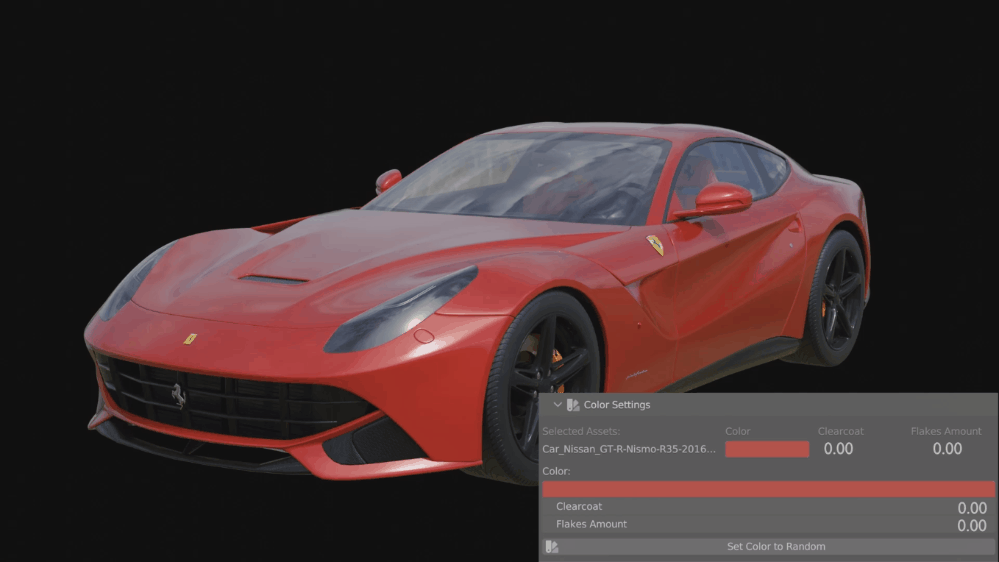This screenshot has height=562, width=999.
Task: Open the red color swatch in asset row
Action: (x=767, y=449)
